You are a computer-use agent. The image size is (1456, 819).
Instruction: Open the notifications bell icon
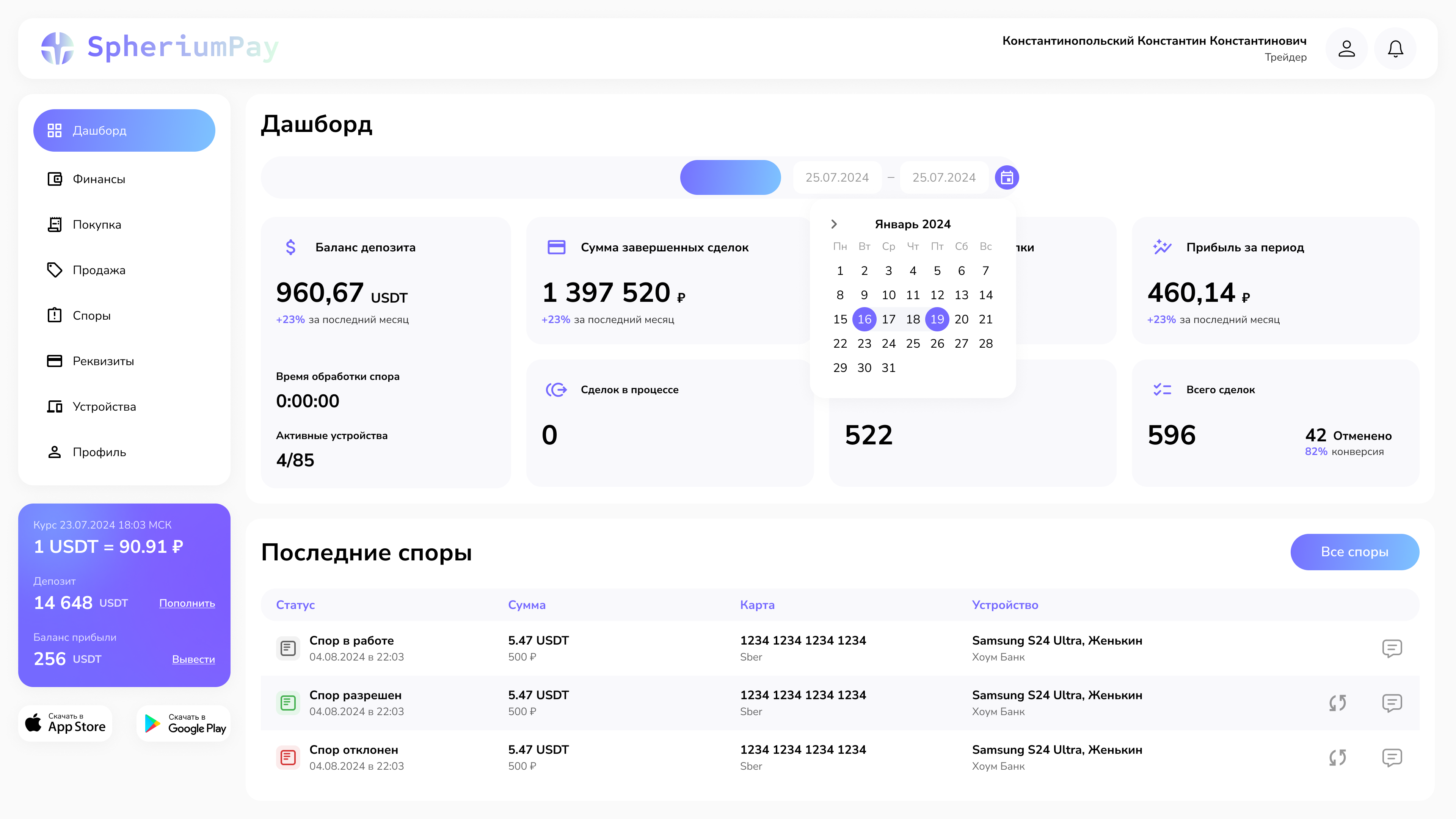pyautogui.click(x=1395, y=49)
